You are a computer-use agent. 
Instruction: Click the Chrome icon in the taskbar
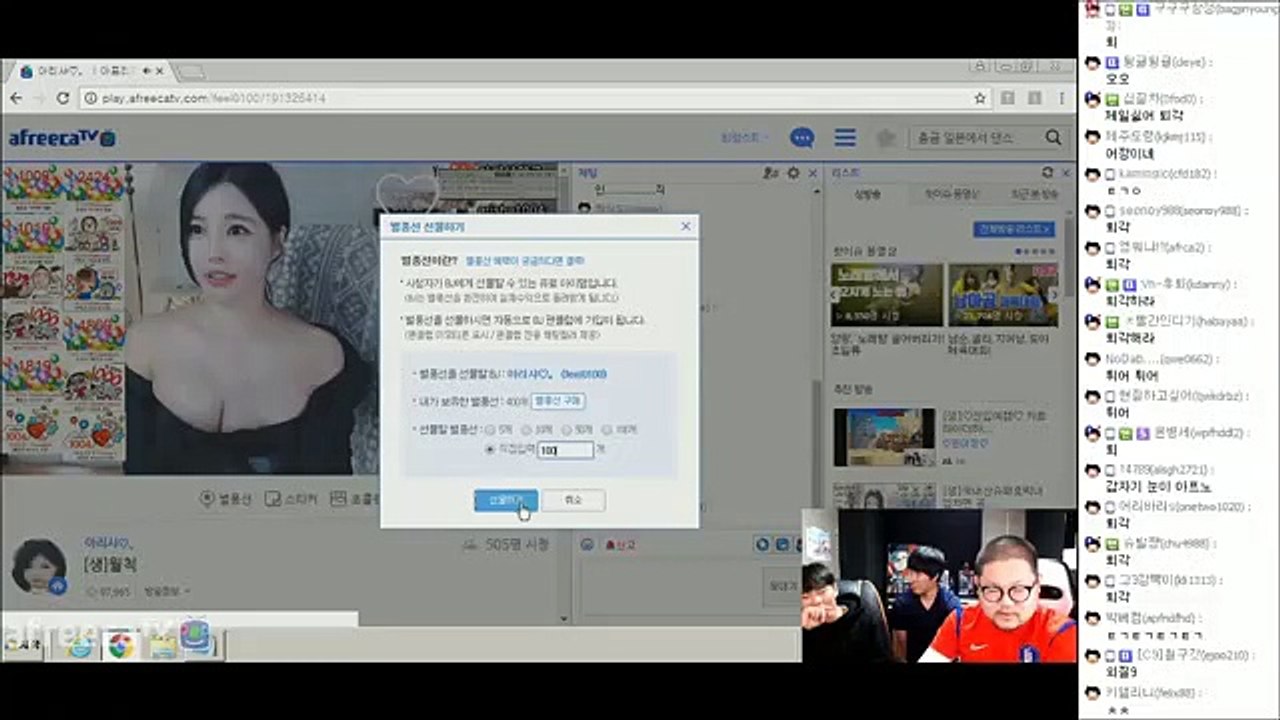click(120, 646)
